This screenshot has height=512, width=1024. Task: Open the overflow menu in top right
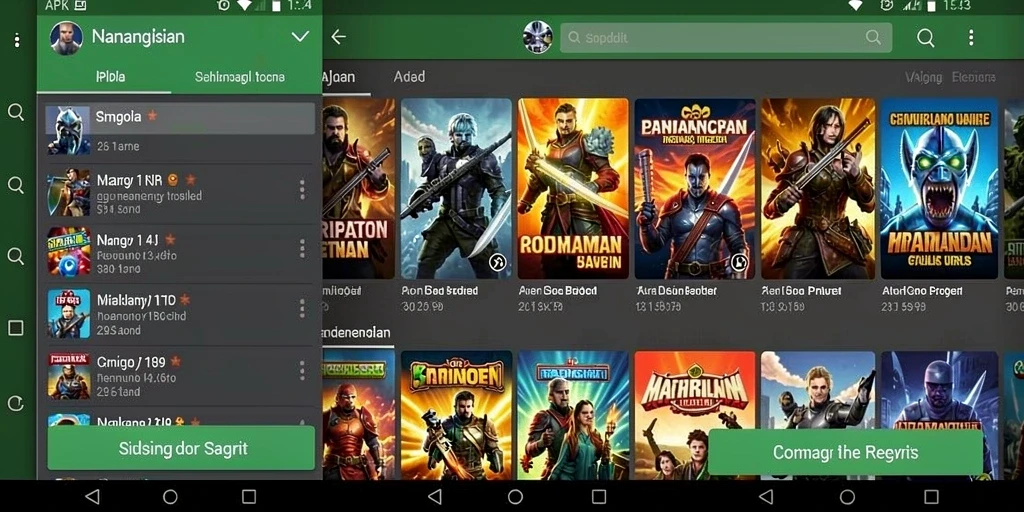pos(971,37)
